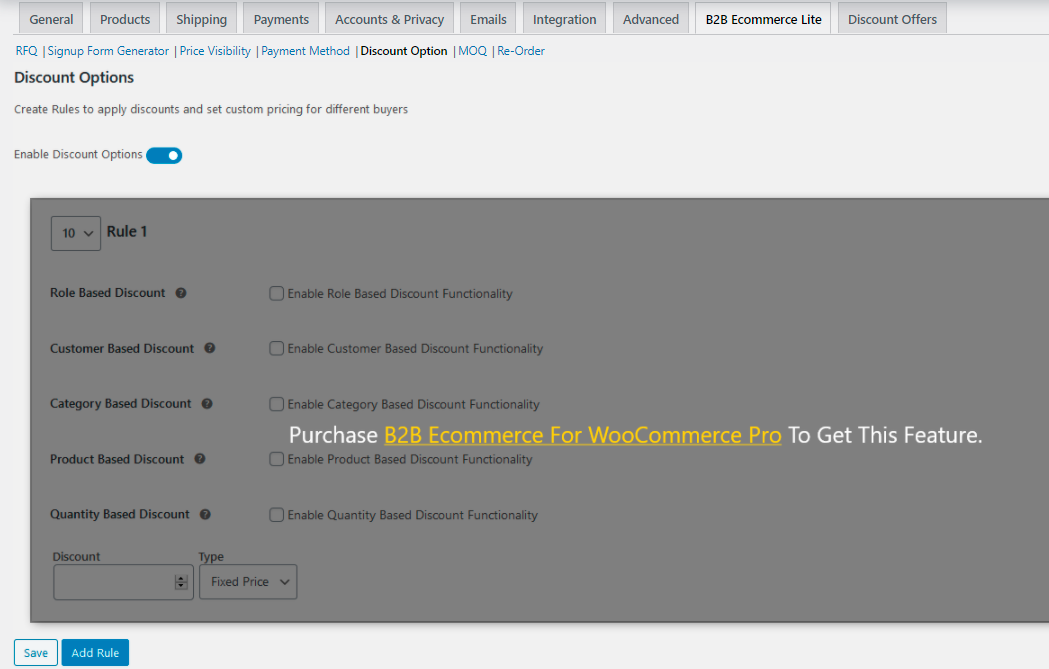The height and width of the screenshot is (669, 1049).
Task: Open help tooltip for Category Based Discount
Action: pyautogui.click(x=207, y=403)
